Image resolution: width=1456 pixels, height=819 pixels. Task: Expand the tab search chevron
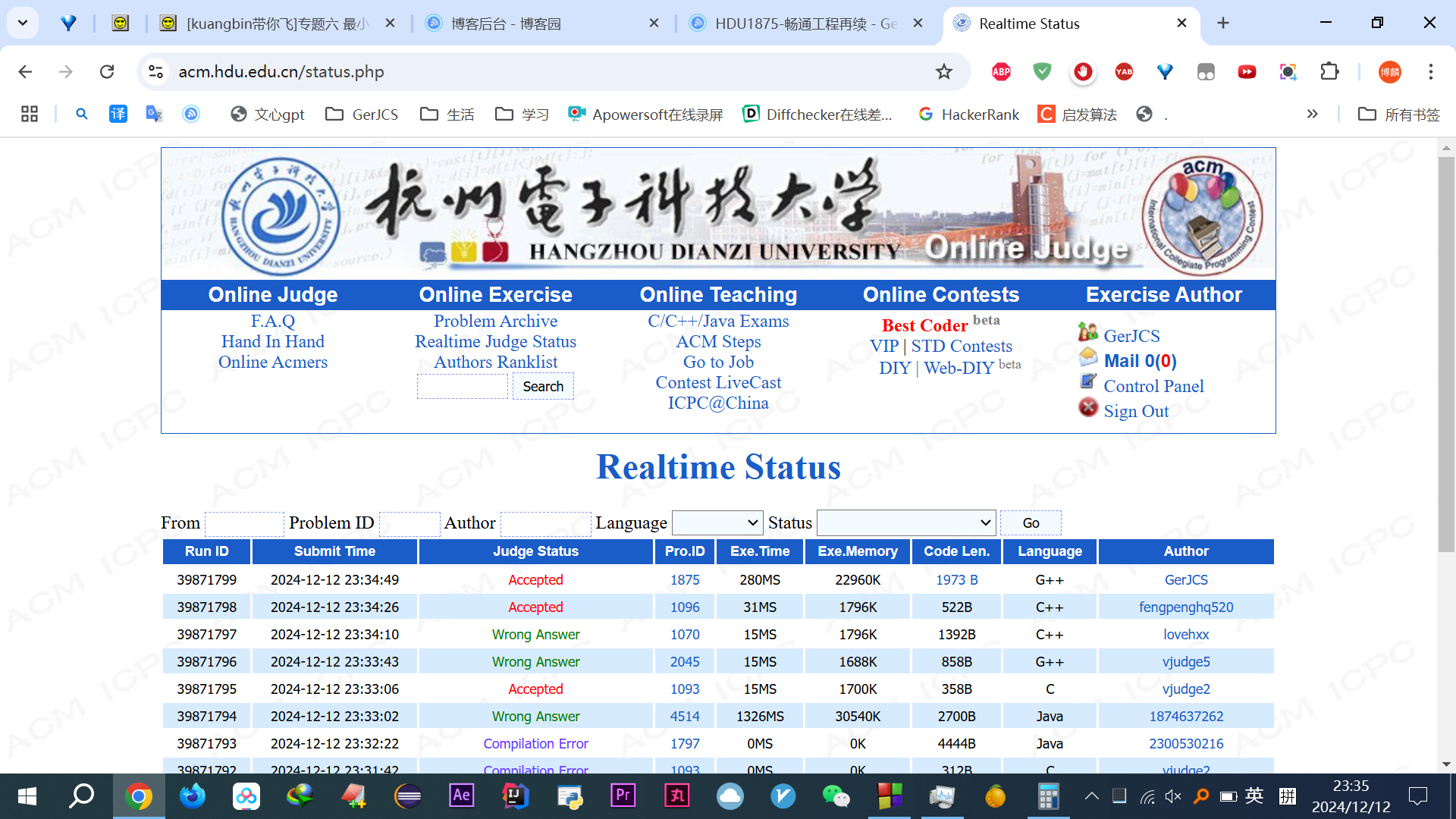(x=23, y=23)
